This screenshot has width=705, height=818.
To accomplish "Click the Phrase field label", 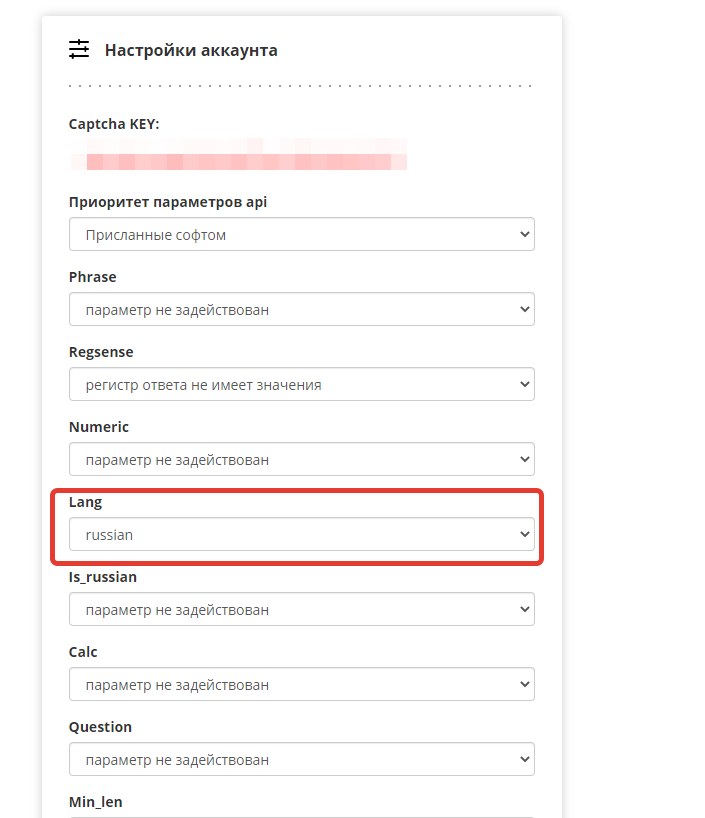I will coord(92,277).
